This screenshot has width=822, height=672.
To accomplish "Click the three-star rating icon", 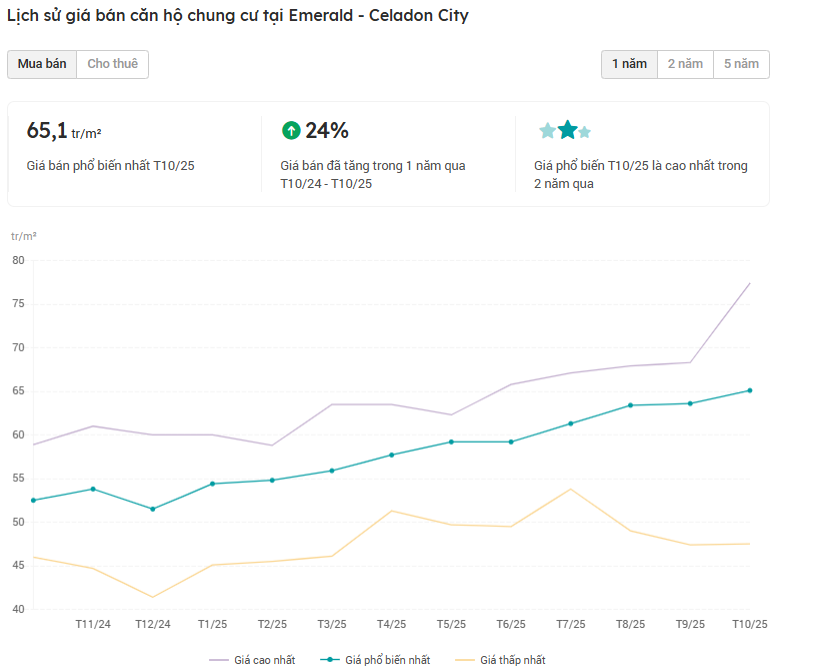I will pyautogui.click(x=565, y=130).
